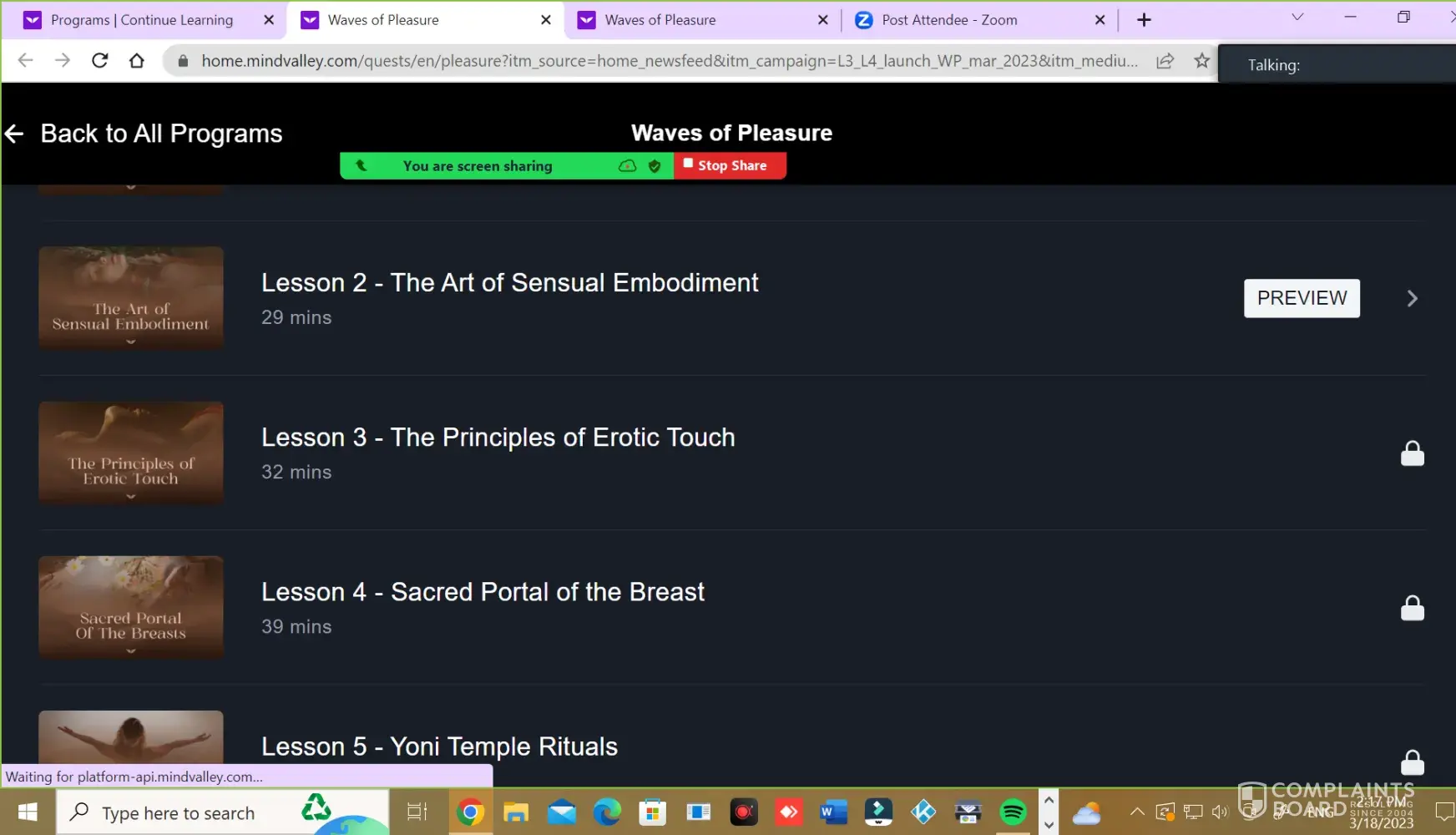Open File Explorer from the taskbar
Image resolution: width=1456 pixels, height=835 pixels.
[516, 812]
